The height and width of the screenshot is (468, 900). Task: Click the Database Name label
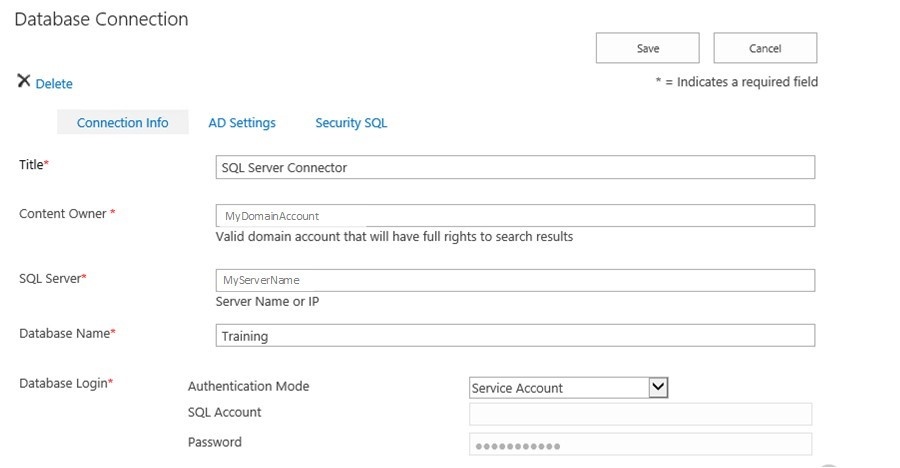64,333
